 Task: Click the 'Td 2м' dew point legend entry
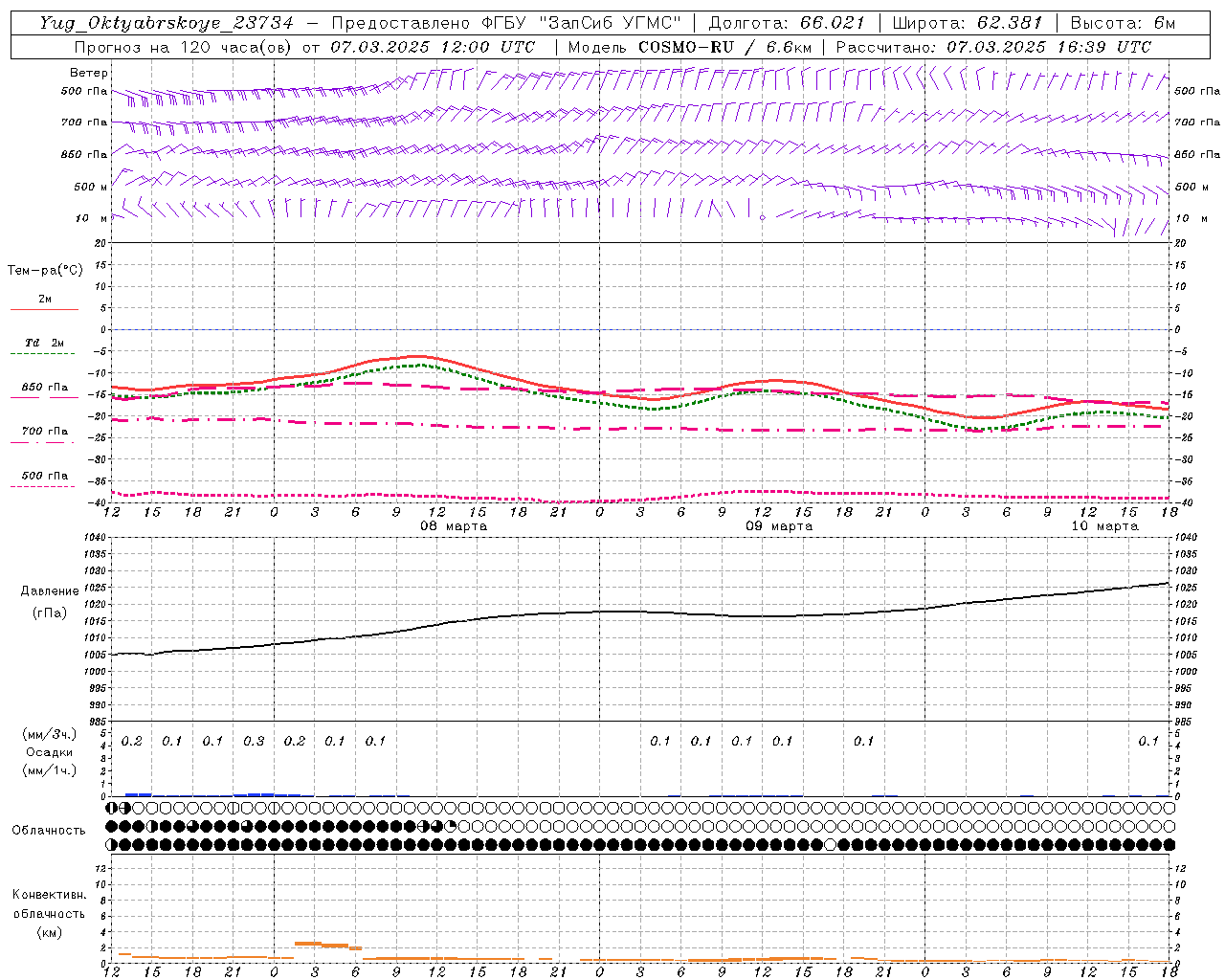coord(44,343)
